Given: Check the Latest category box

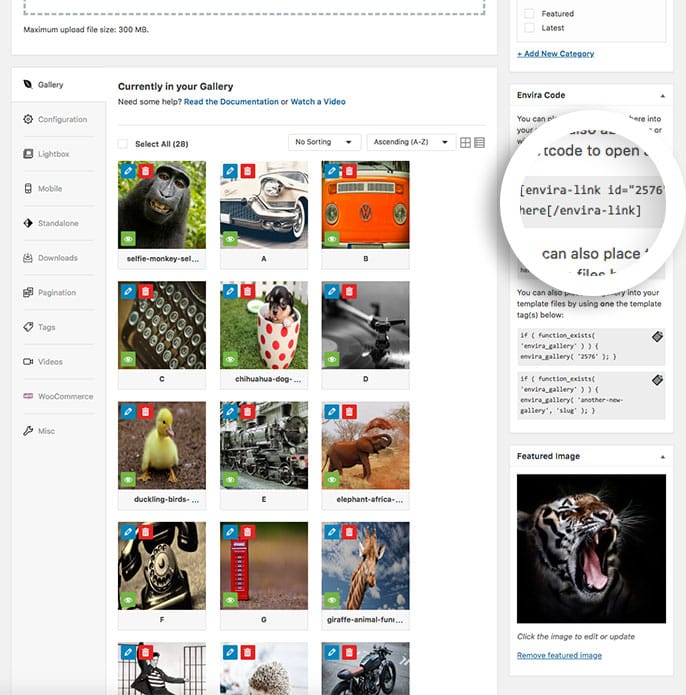Looking at the screenshot, I should (529, 27).
